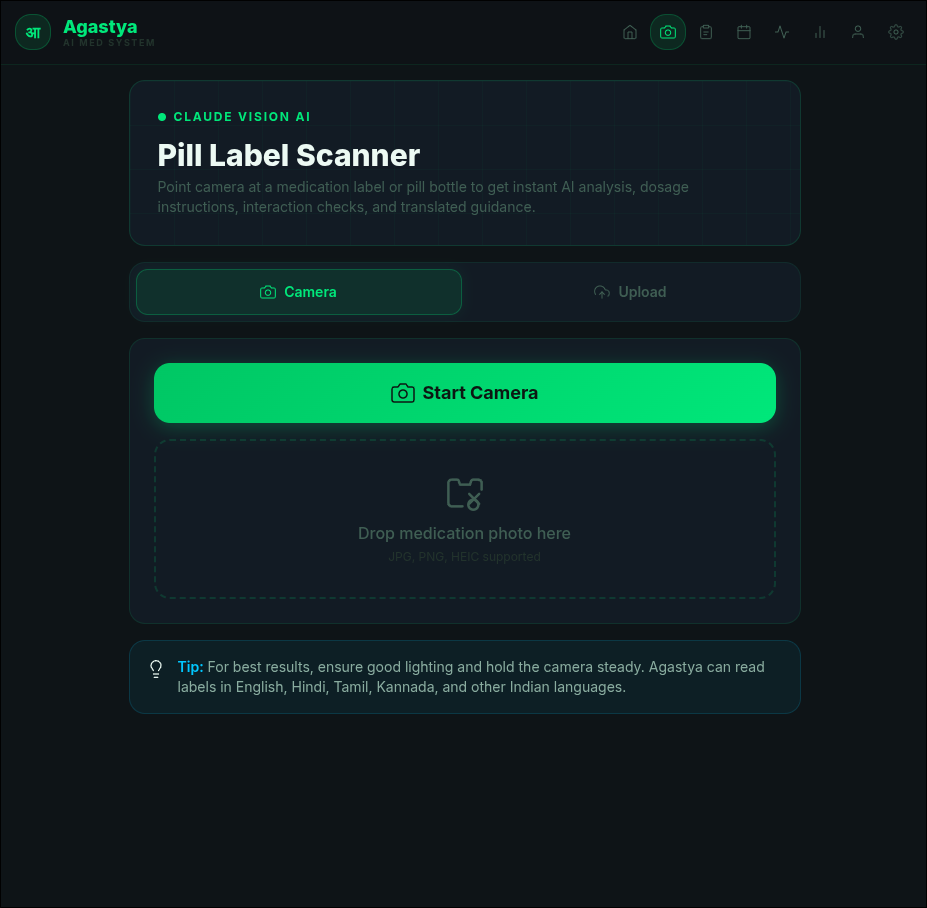Click the Drop medication photo area

click(x=465, y=519)
